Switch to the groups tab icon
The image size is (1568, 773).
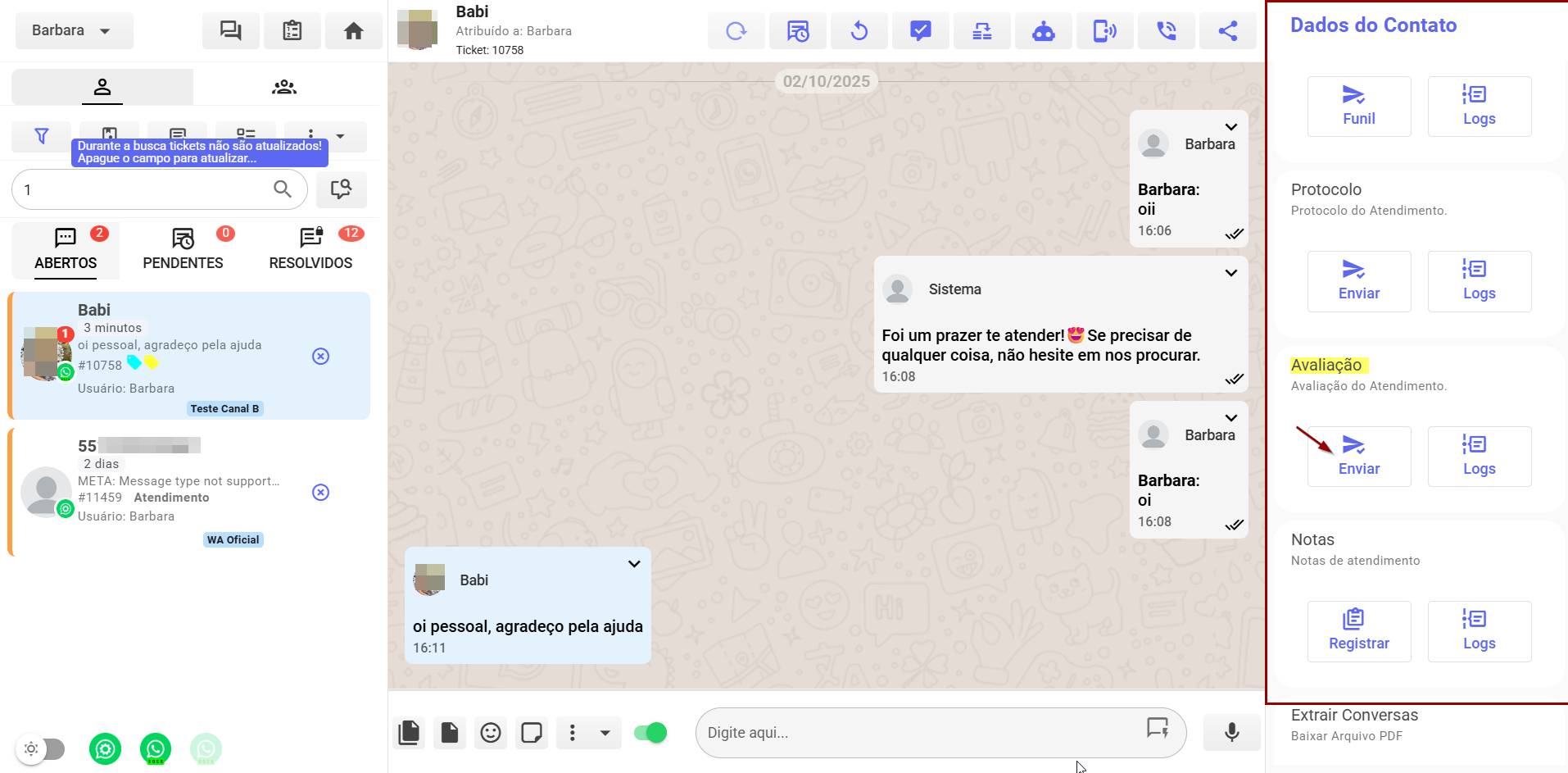[x=284, y=87]
